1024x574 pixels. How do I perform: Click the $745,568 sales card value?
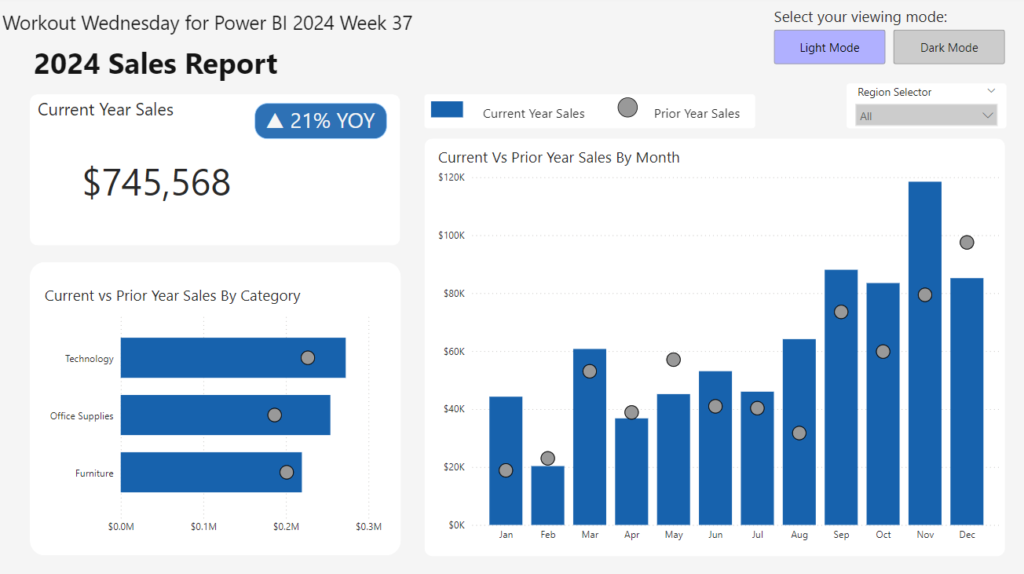tap(157, 182)
